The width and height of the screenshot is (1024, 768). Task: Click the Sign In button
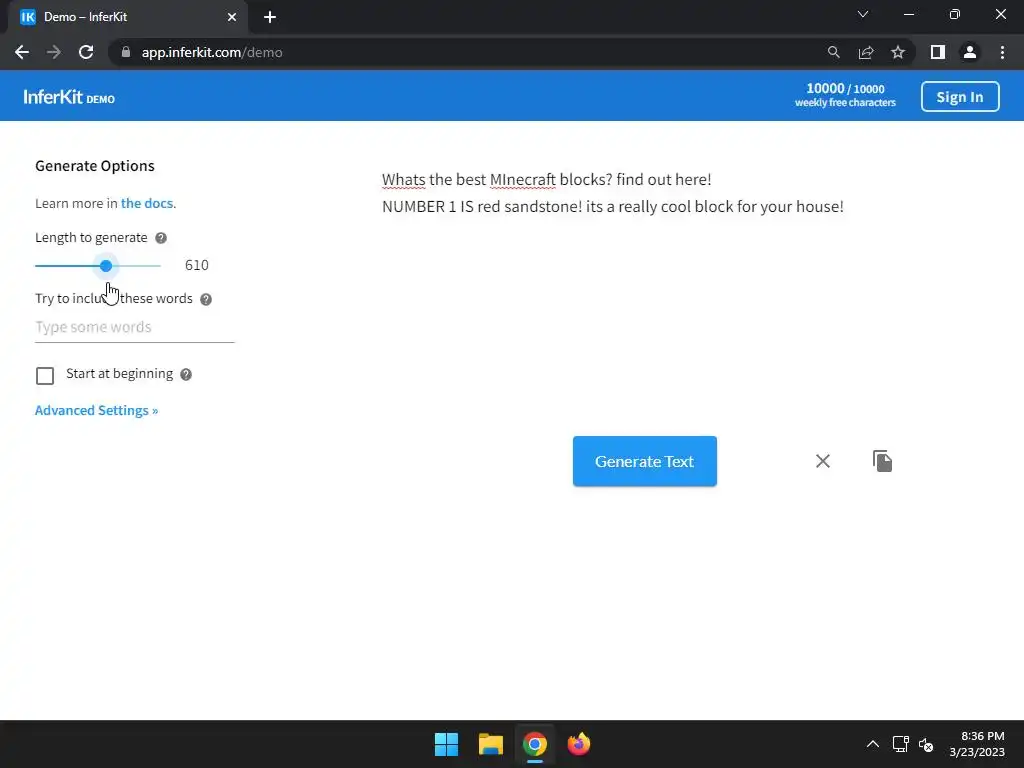[960, 97]
